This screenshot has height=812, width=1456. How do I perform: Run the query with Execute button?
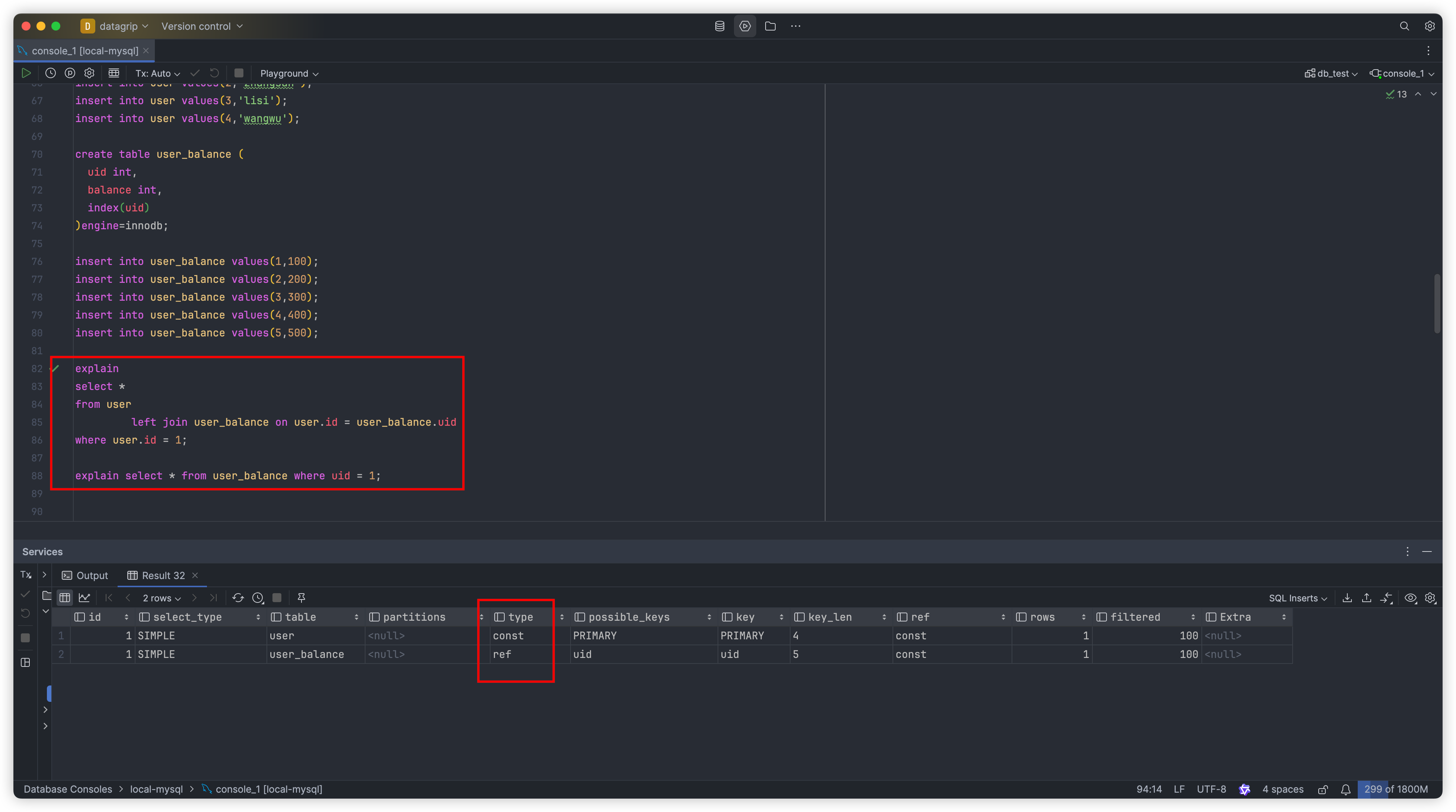point(26,73)
